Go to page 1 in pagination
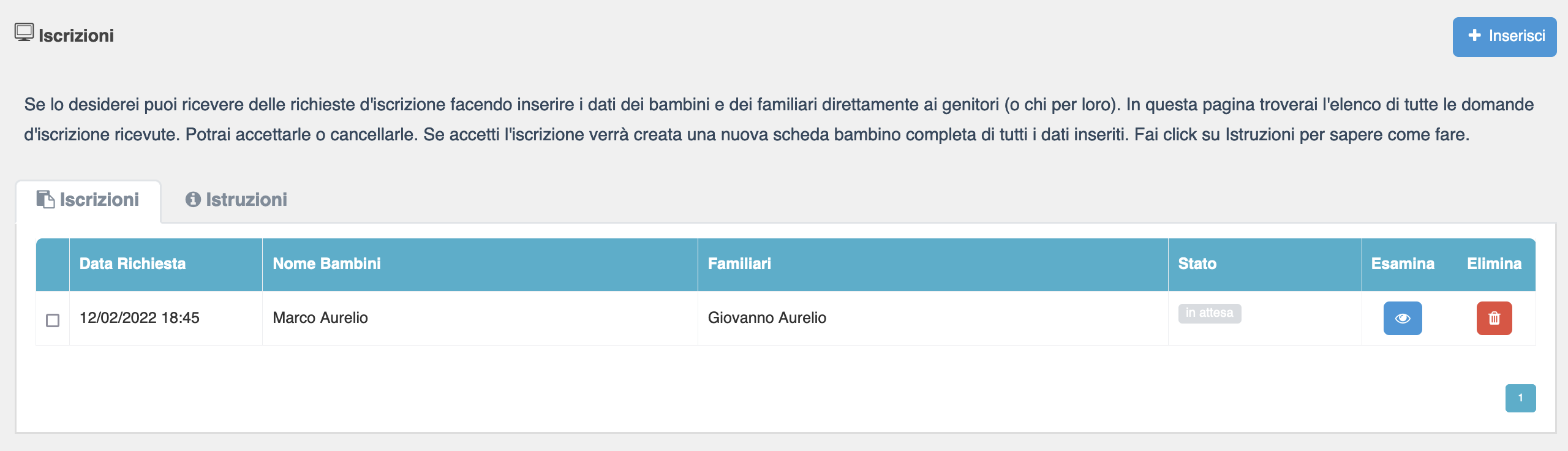The width and height of the screenshot is (1568, 451). [x=1520, y=398]
